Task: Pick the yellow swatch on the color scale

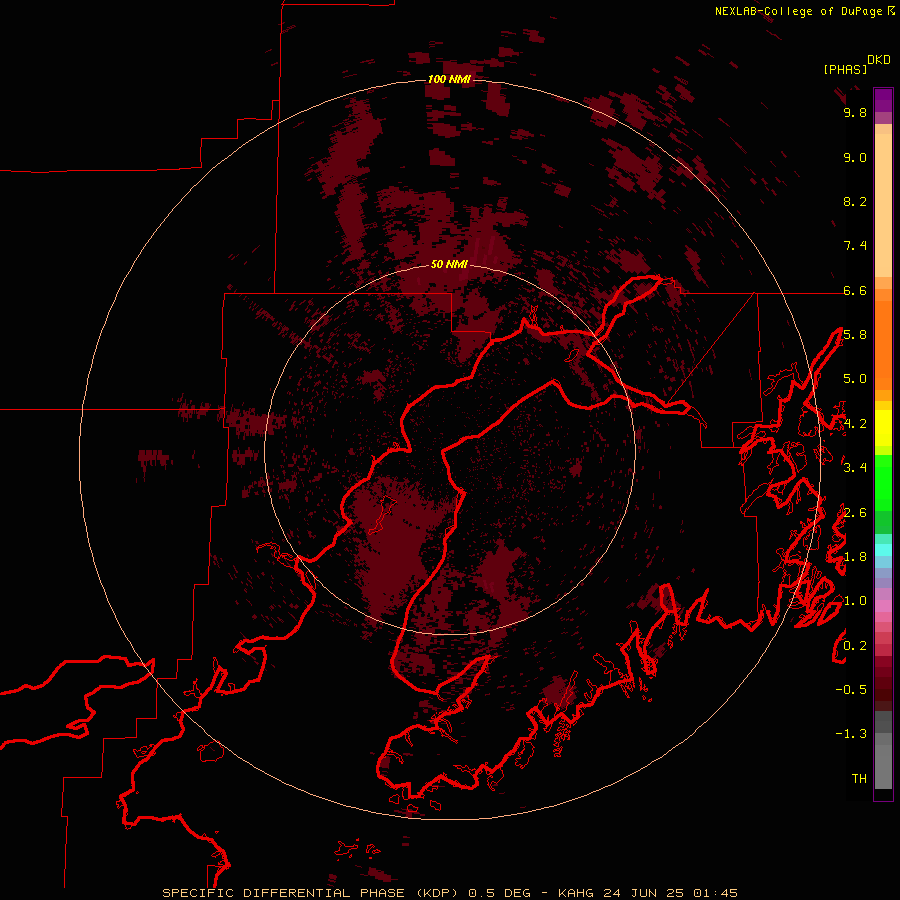Action: click(x=883, y=428)
